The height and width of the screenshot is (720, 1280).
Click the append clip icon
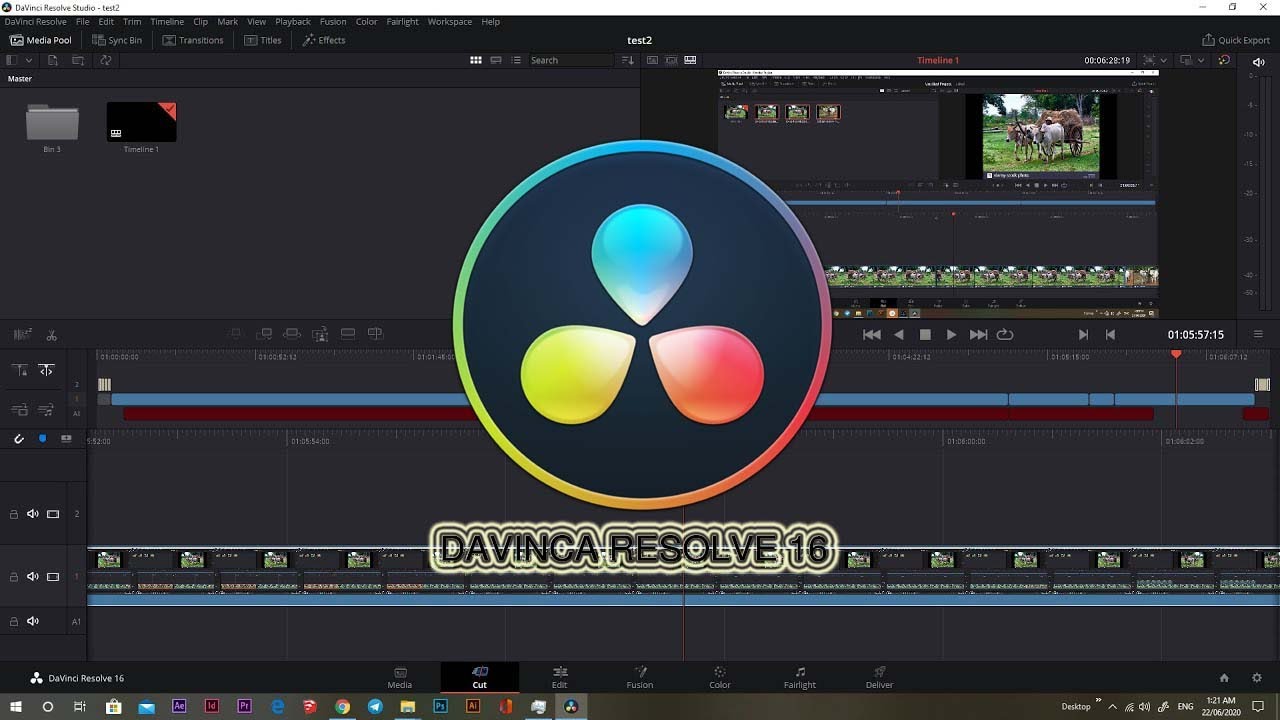265,334
